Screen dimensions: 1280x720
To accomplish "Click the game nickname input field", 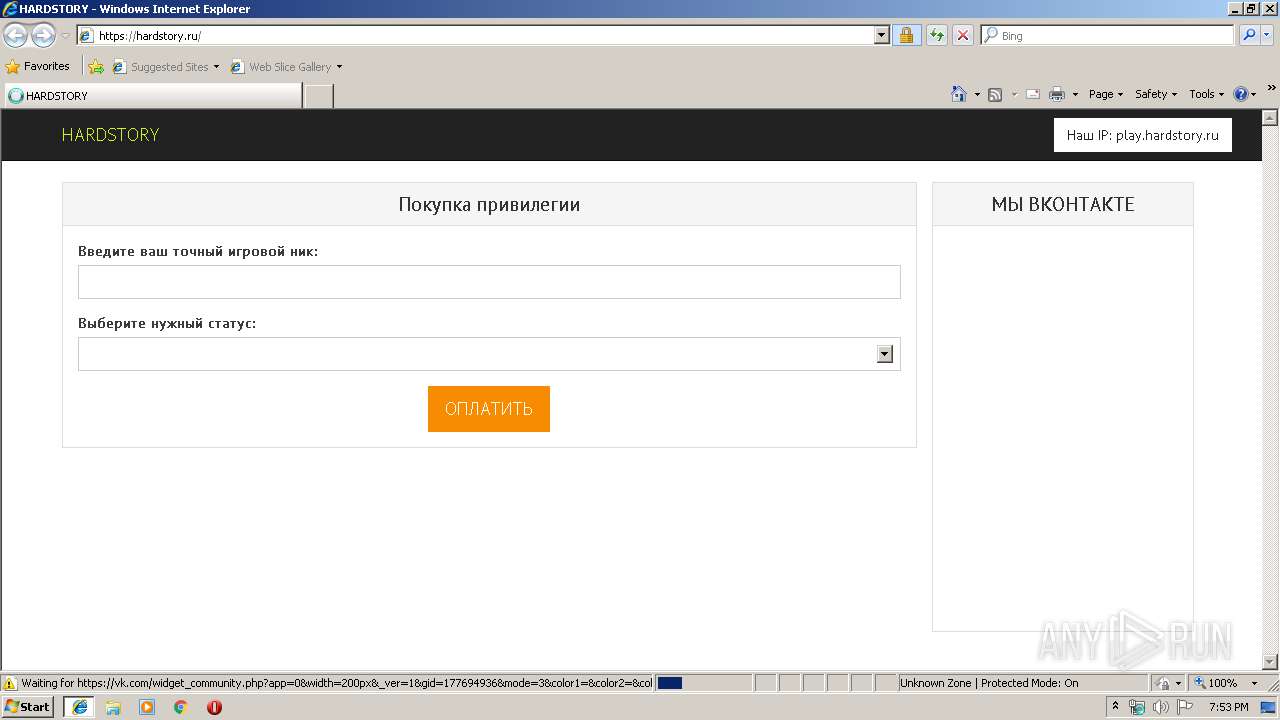I will pos(489,282).
